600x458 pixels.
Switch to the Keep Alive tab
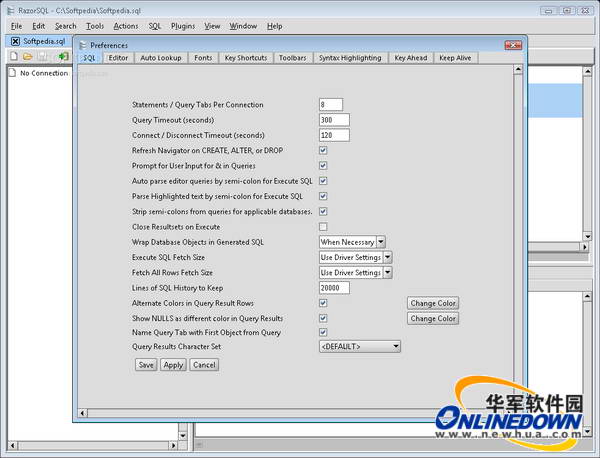[455, 58]
